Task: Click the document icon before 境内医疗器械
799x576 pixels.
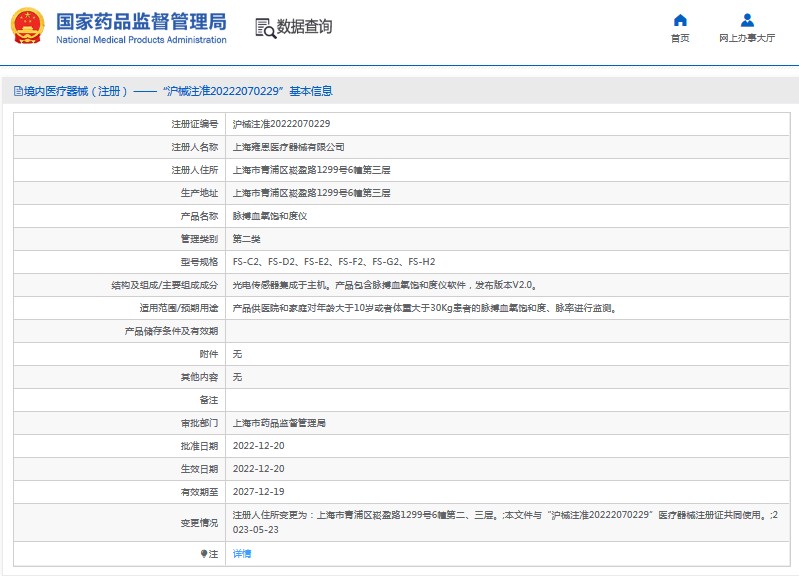Action: pyautogui.click(x=18, y=91)
